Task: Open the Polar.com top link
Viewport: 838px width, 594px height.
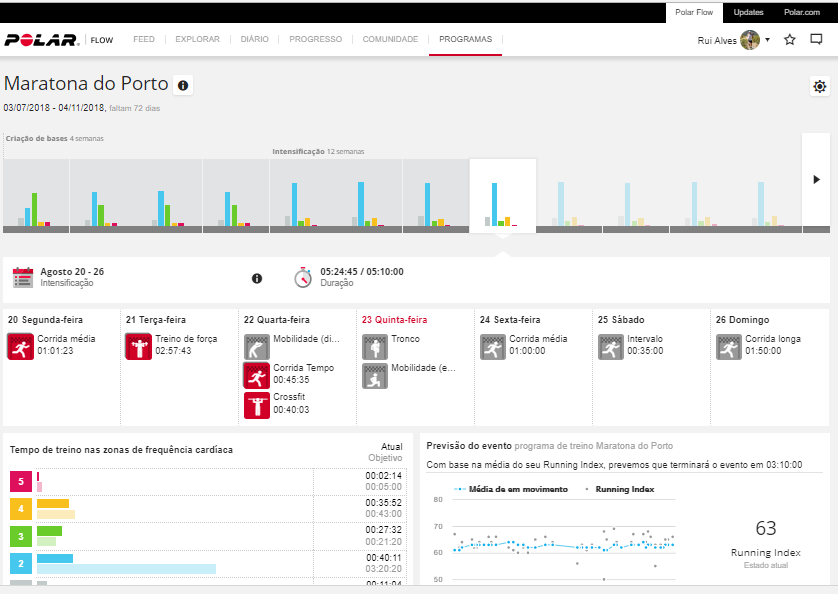Action: (802, 12)
